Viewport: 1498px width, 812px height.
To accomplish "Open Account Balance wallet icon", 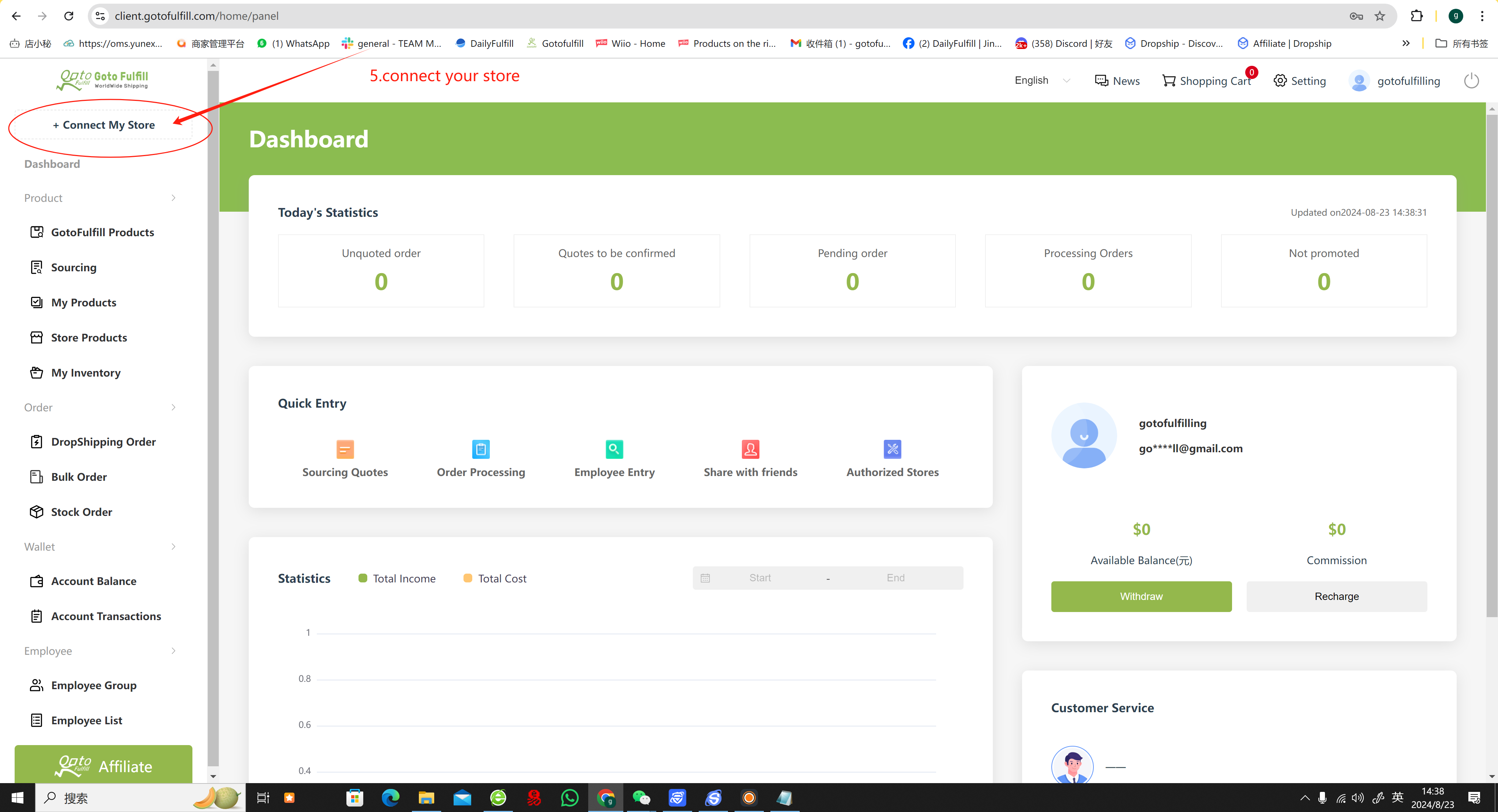I will [37, 581].
